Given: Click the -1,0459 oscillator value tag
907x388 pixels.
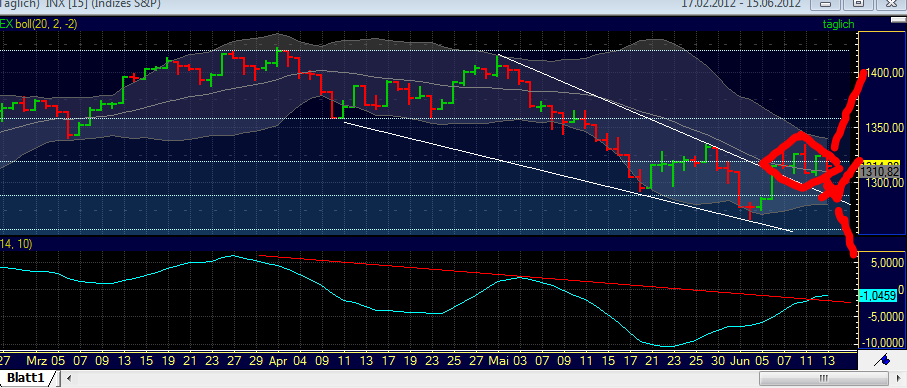Looking at the screenshot, I should pyautogui.click(x=878, y=295).
